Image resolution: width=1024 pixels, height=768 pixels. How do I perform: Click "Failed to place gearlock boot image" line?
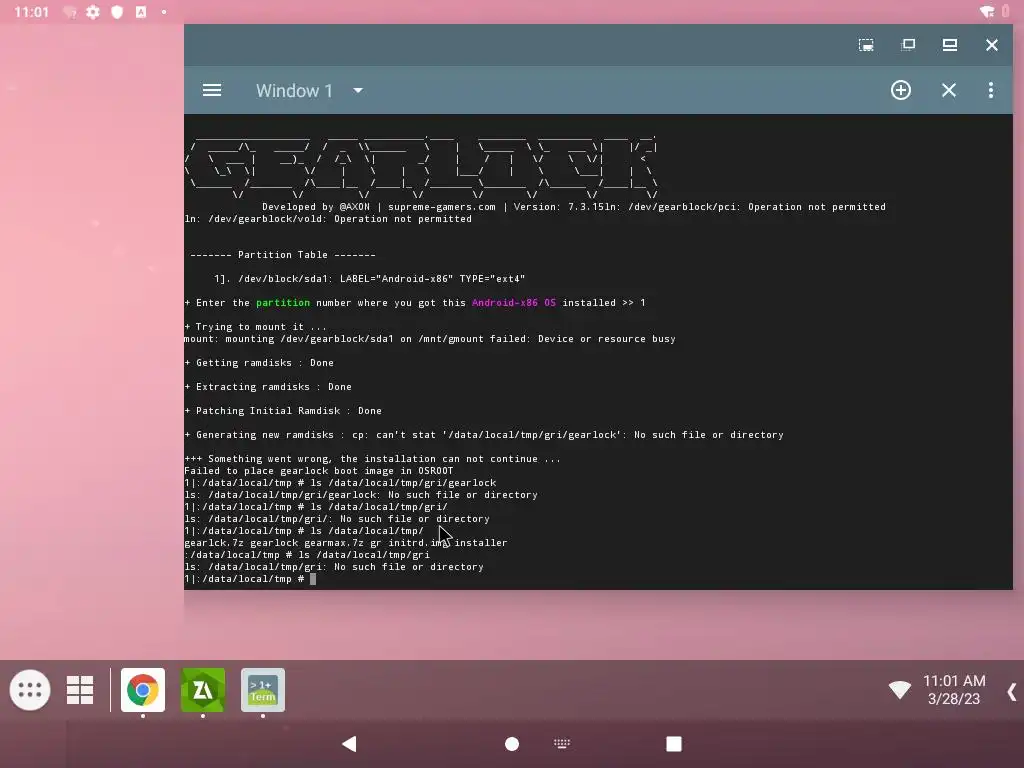coord(319,471)
